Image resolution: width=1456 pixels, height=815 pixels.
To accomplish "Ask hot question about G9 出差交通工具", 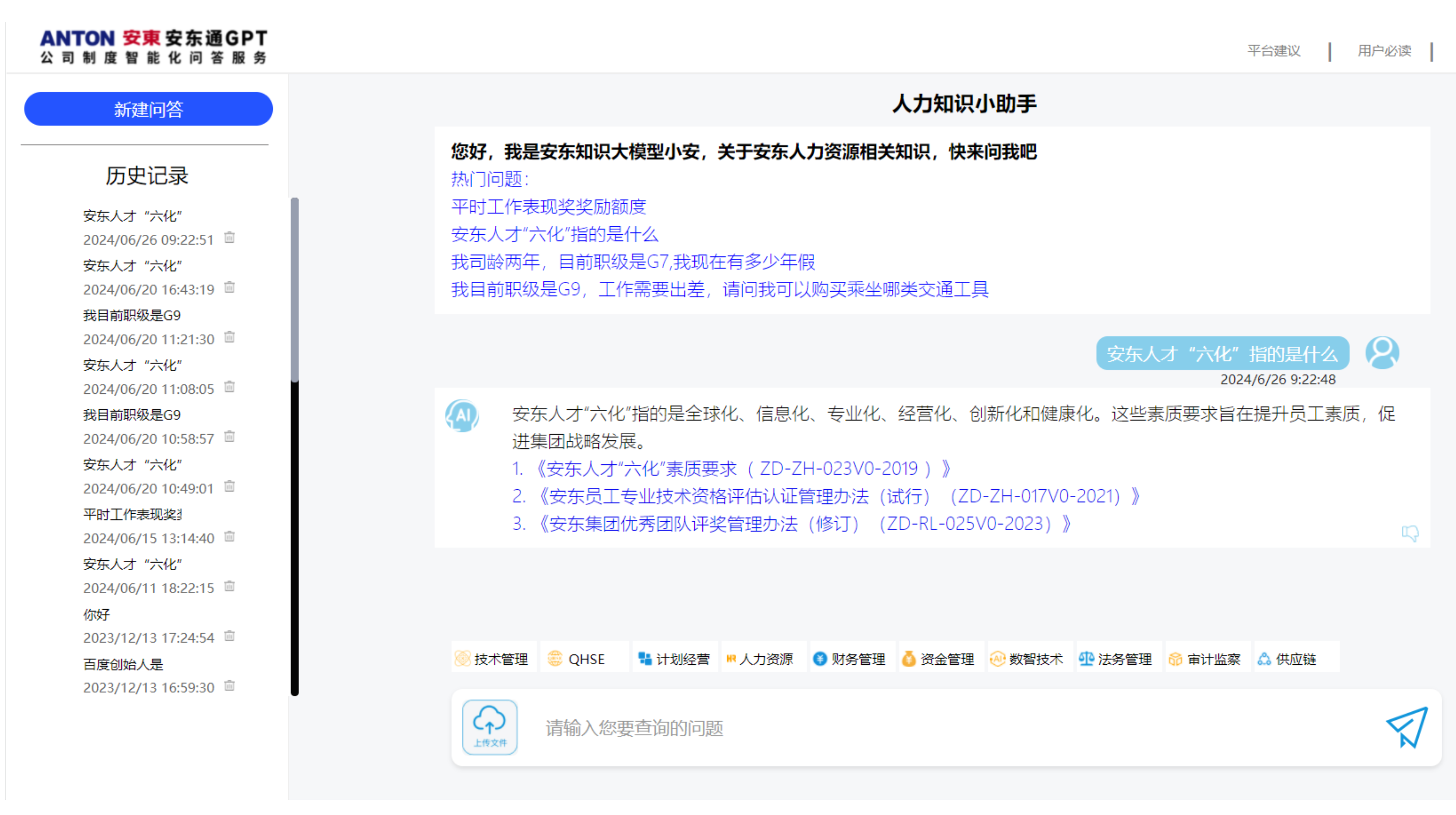I will point(720,289).
